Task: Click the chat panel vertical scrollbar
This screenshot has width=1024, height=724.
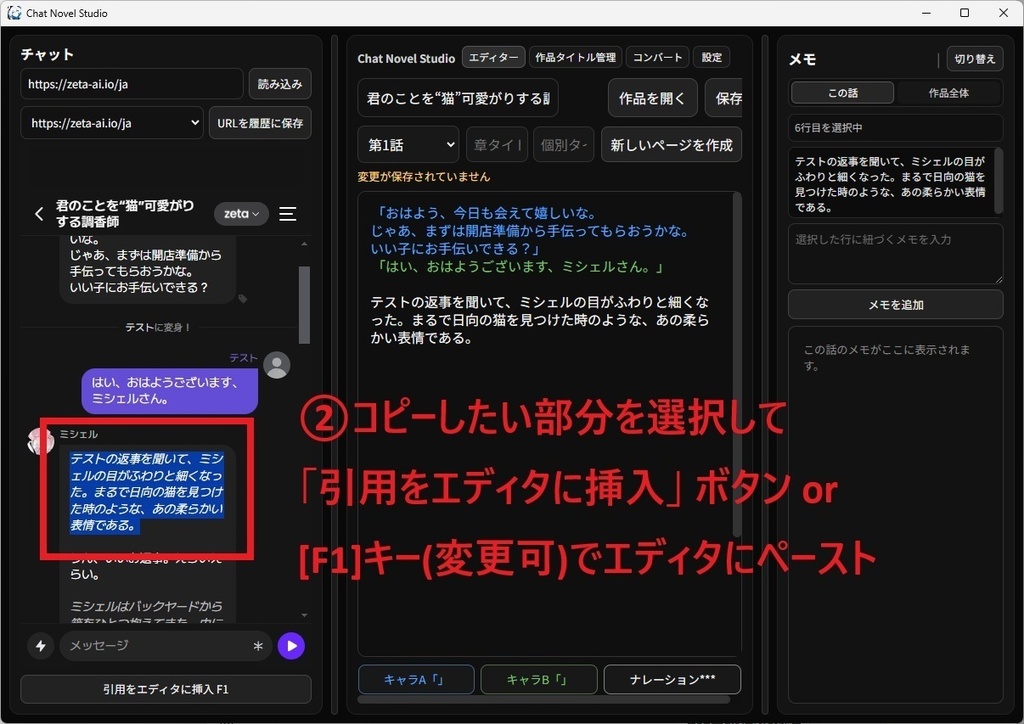Action: click(304, 304)
